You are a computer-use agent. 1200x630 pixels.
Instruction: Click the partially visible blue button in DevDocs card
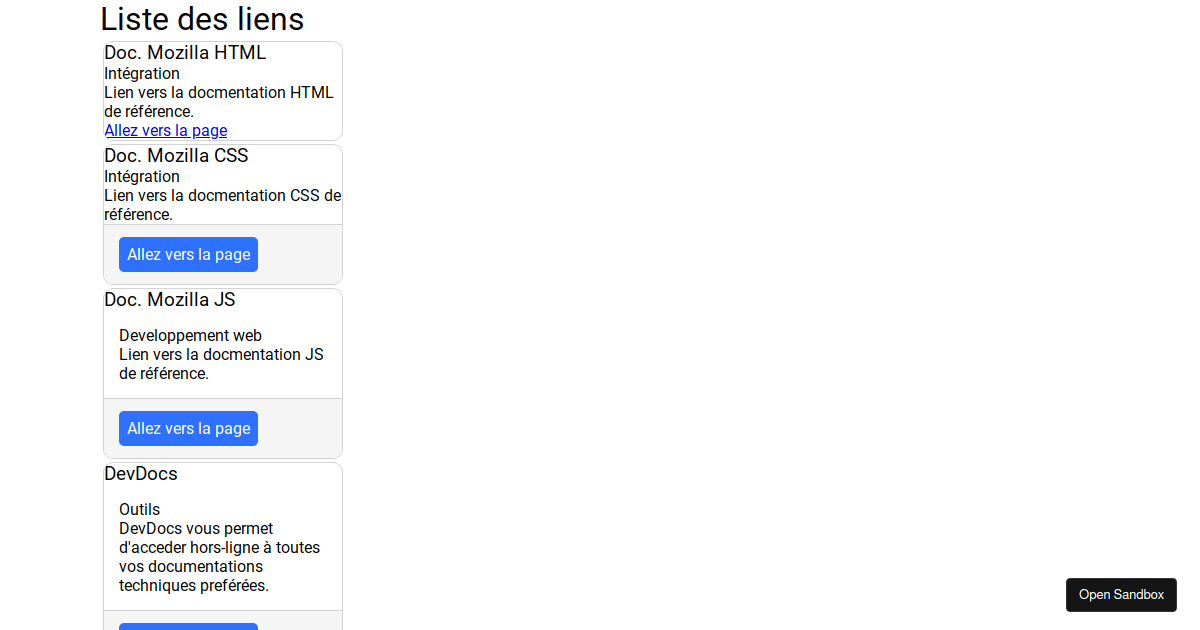(x=188, y=626)
